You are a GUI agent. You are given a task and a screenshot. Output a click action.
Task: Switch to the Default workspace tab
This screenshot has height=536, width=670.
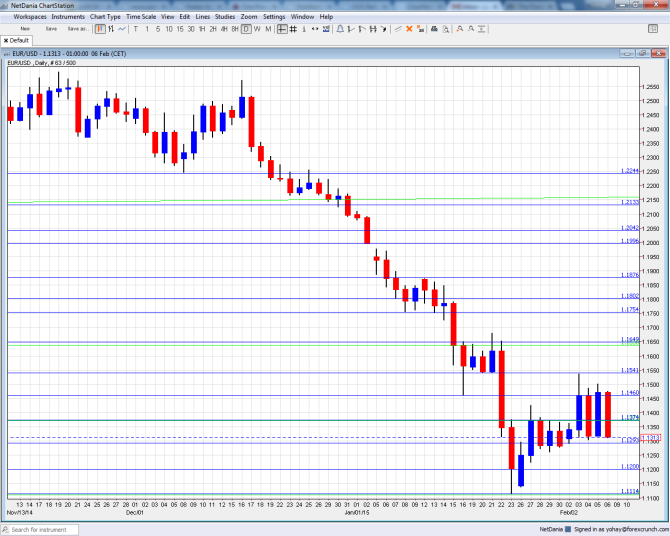click(19, 40)
